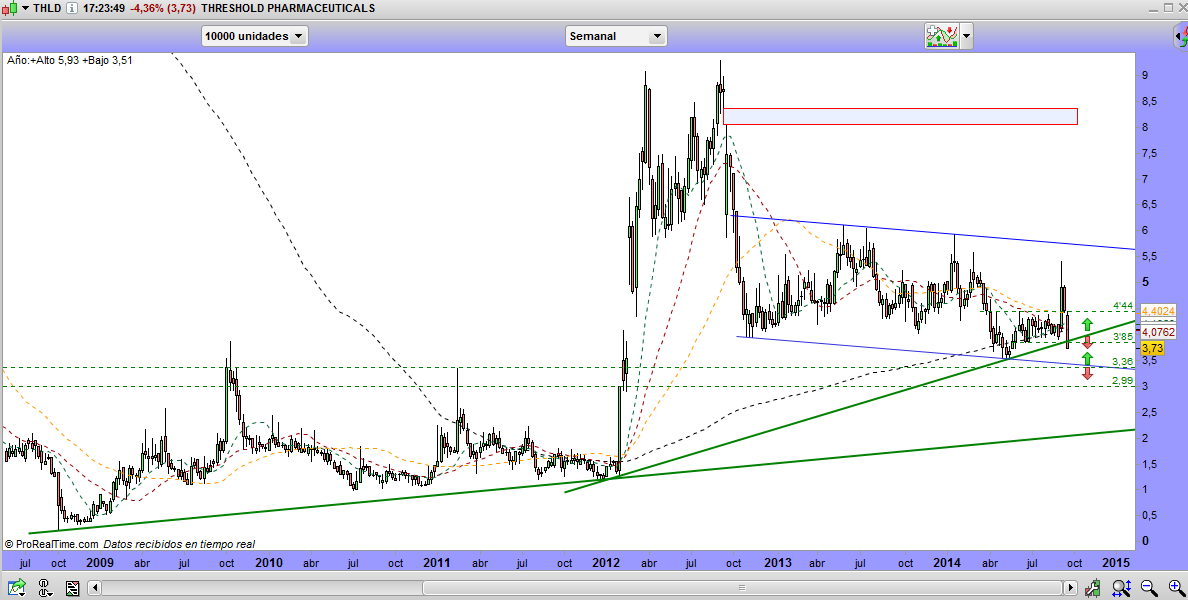
Task: Click the 2,99 level label
Action: coord(1123,380)
